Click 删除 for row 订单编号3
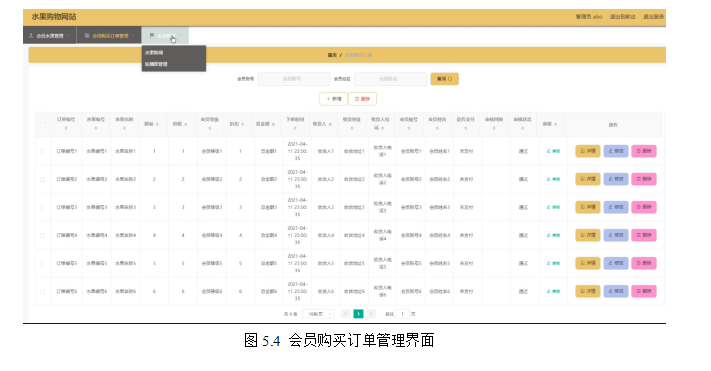This screenshot has height=371, width=711. tap(644, 207)
